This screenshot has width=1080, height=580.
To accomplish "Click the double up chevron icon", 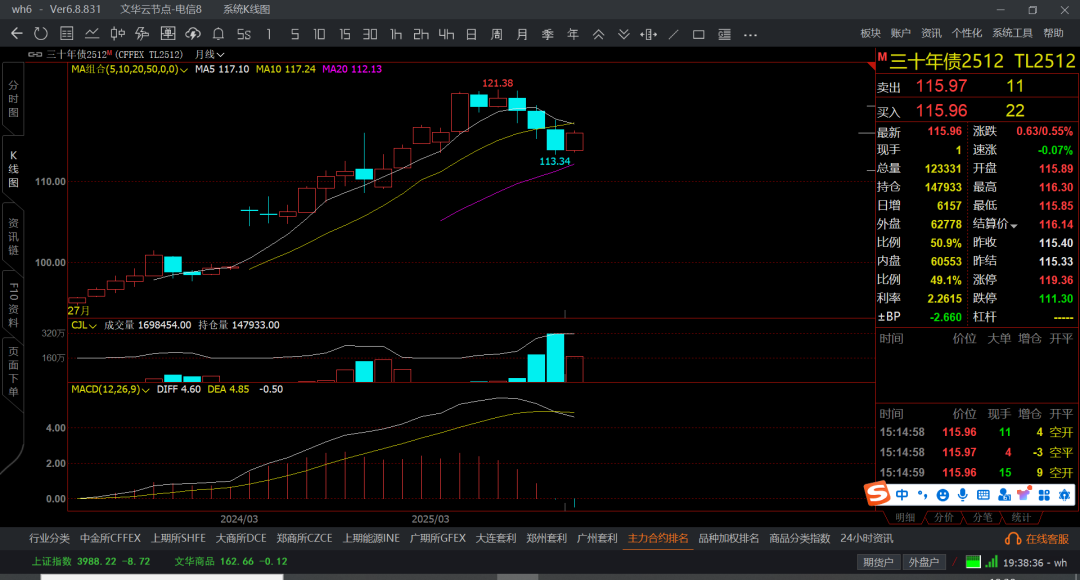I will (599, 34).
